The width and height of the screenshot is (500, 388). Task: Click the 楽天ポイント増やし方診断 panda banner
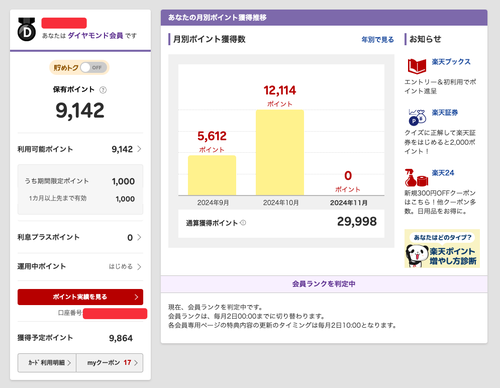[x=442, y=248]
